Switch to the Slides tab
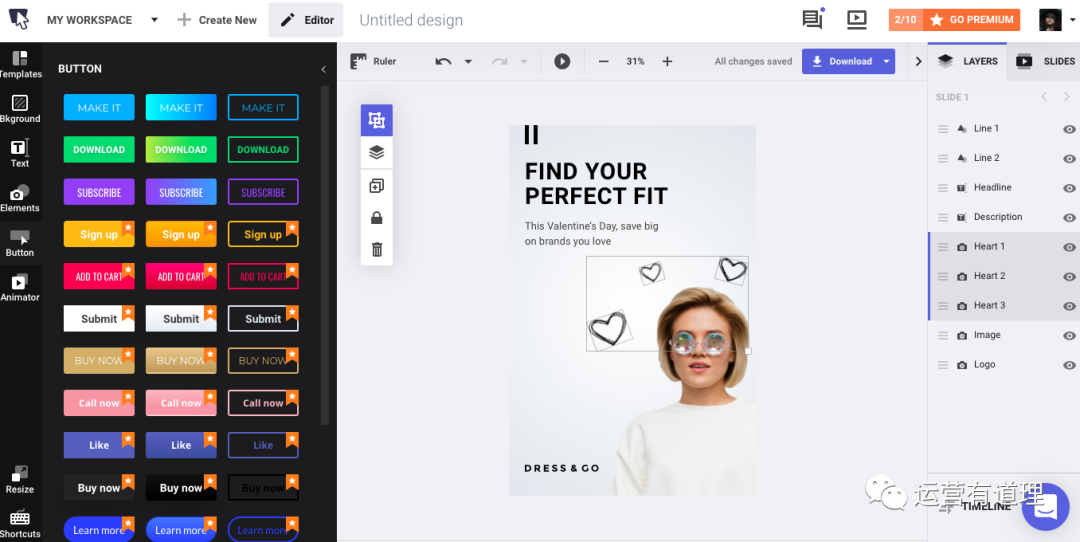 click(x=1046, y=61)
